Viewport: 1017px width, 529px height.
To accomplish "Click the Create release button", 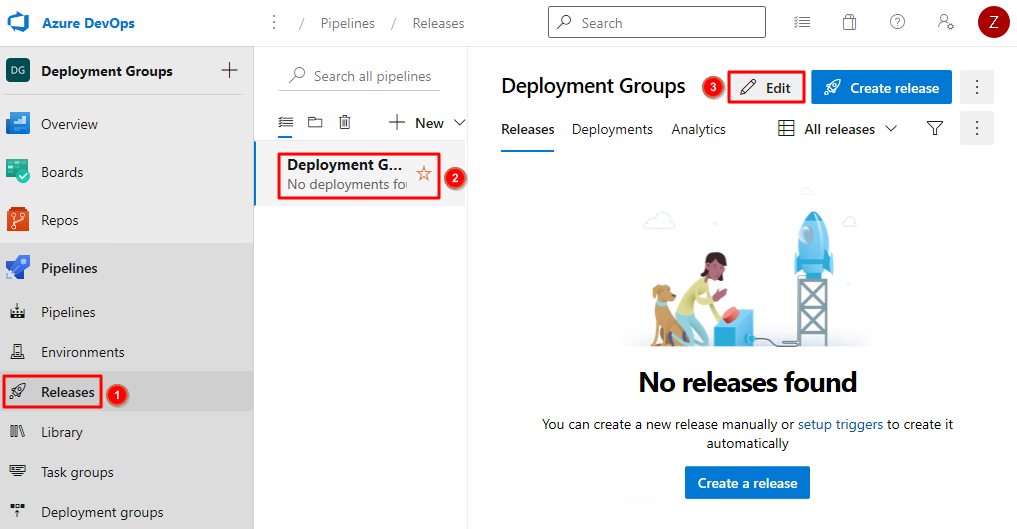I will click(881, 88).
